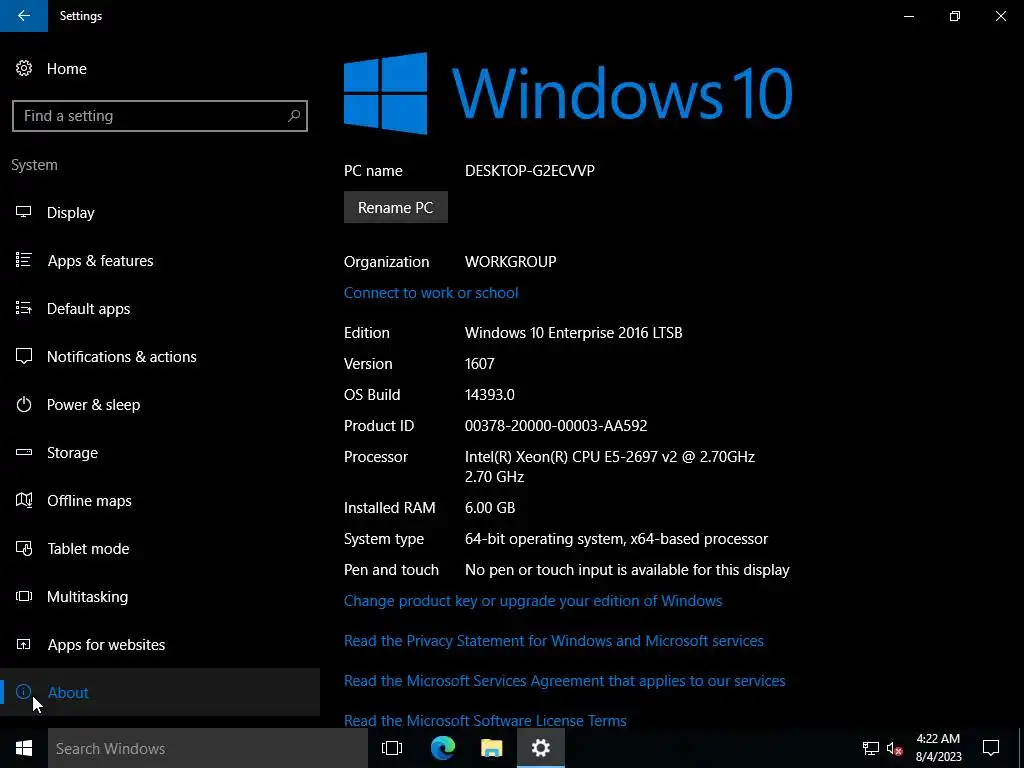Open Offline maps settings
The height and width of the screenshot is (768, 1024).
point(89,501)
